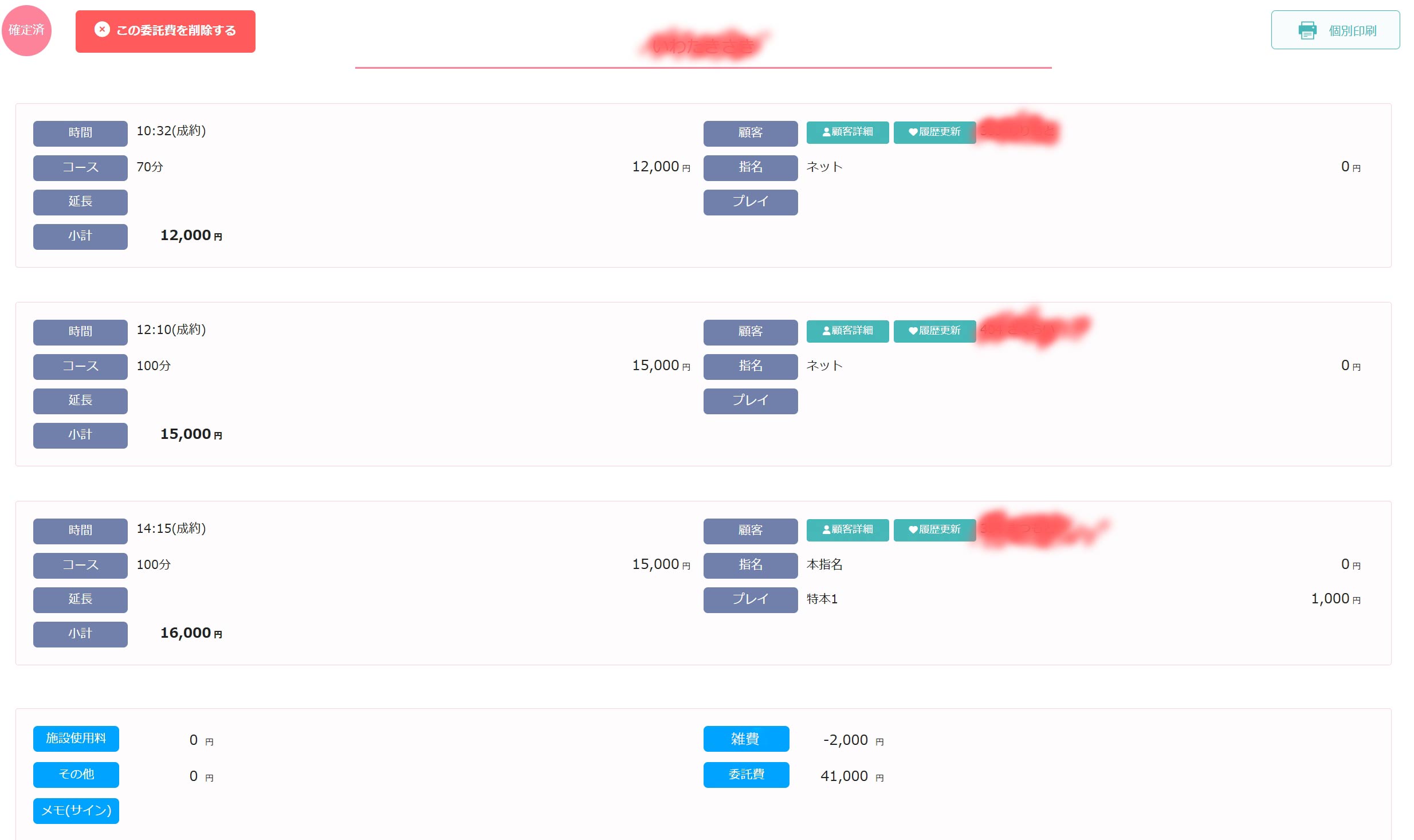Screen dimensions: 1414x840
Task: Delete this fee via この委託費を削除する
Action: (x=166, y=31)
